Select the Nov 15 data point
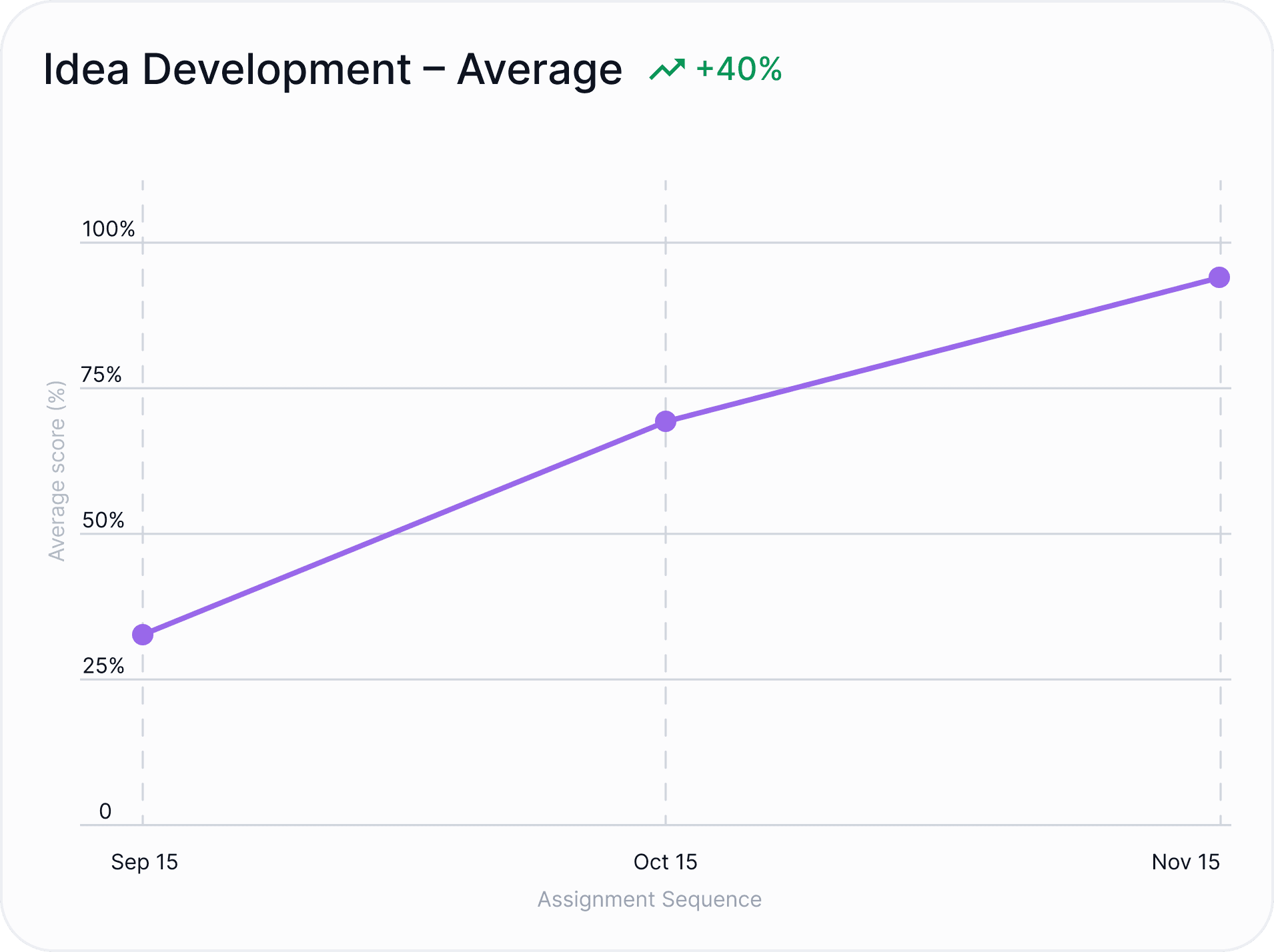 1219,277
